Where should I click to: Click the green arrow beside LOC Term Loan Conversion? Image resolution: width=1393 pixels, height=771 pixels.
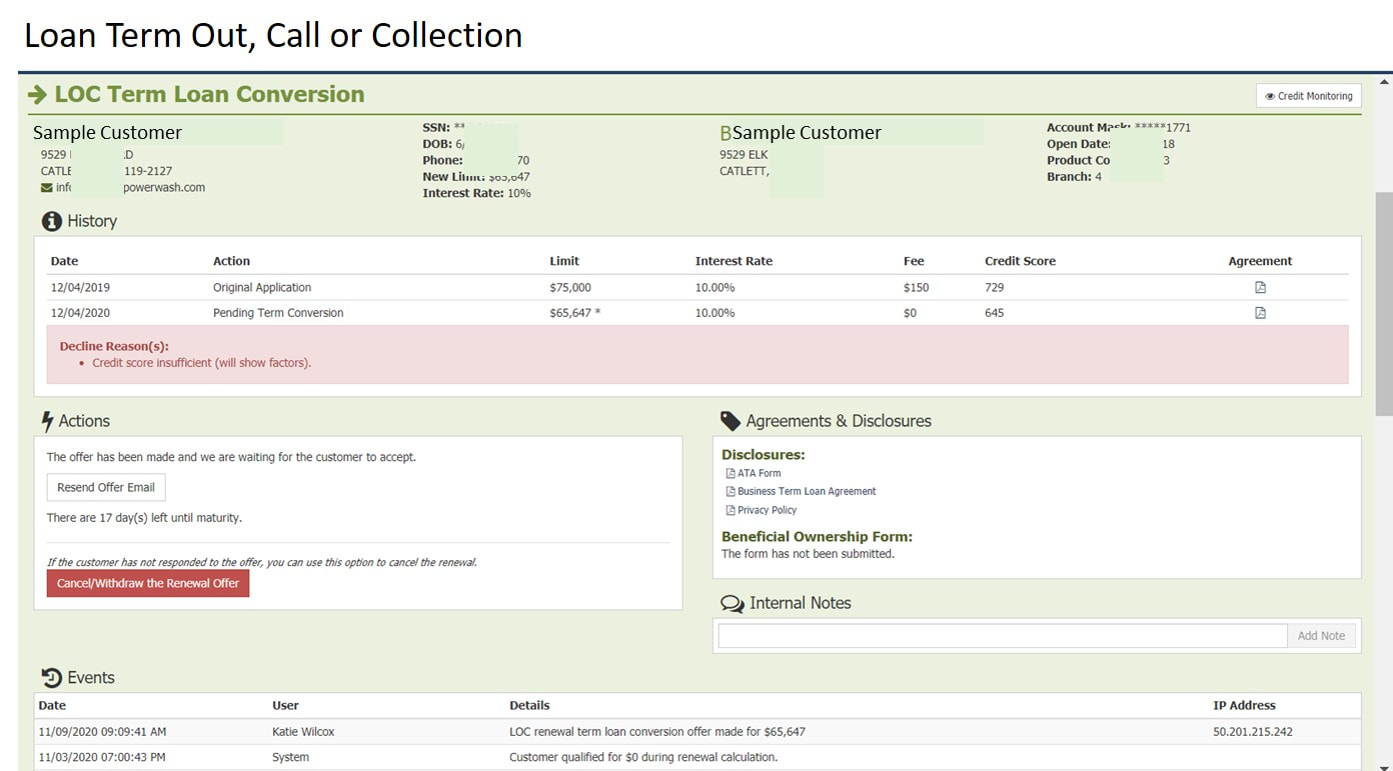click(x=38, y=95)
